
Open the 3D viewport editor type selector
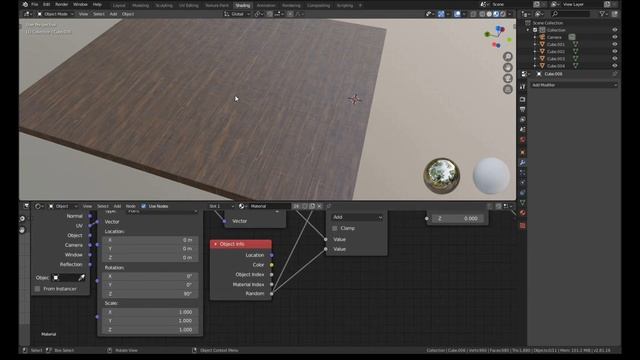pyautogui.click(x=27, y=14)
